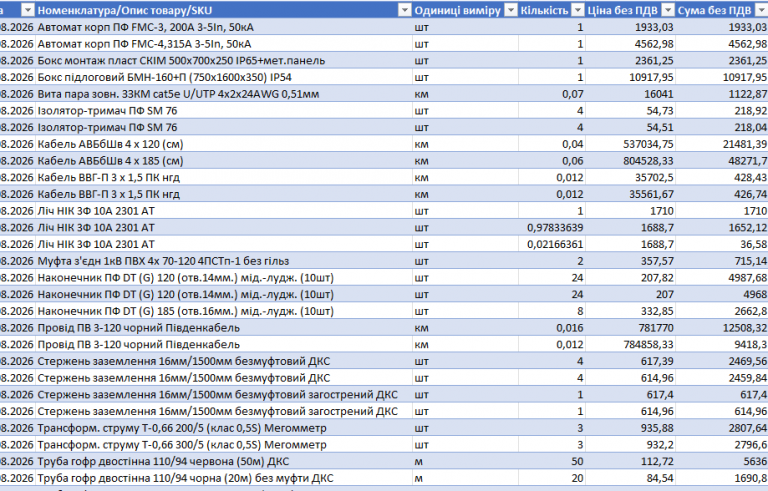Image resolution: width=768 pixels, height=491 pixels.
Task: Select the Ціна без ПДВ header cell
Action: 630,10
